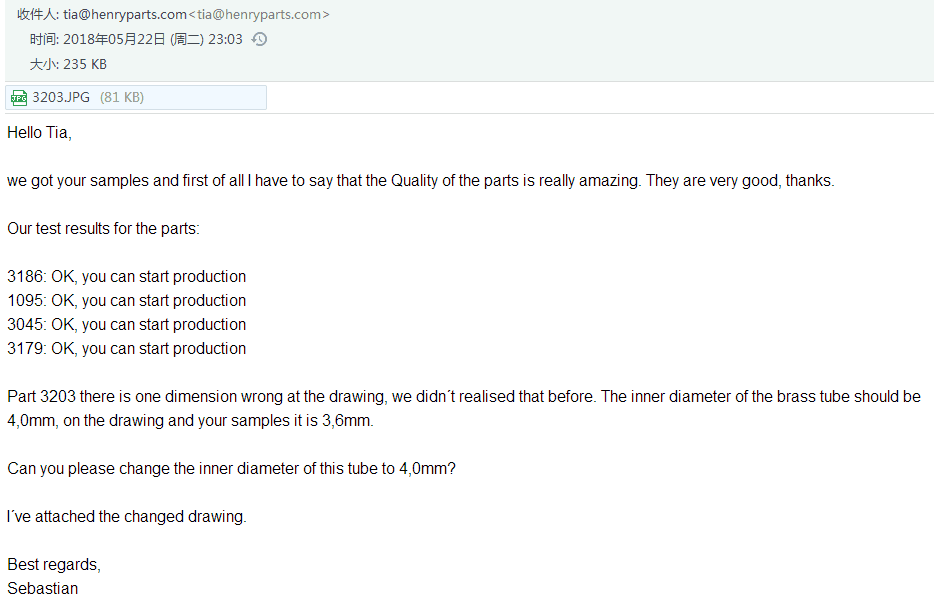Click the greeting line Hello Tia
Screen dimensions: 934x606
pos(39,132)
